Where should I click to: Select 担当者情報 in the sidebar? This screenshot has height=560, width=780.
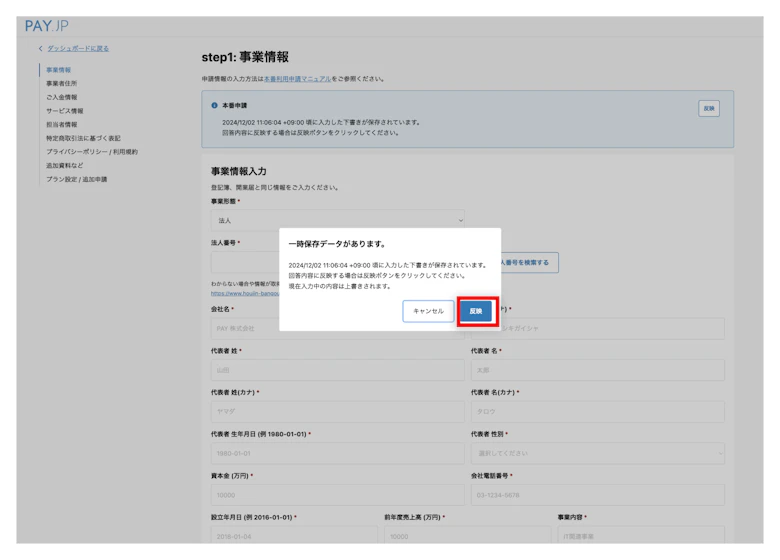(62, 124)
